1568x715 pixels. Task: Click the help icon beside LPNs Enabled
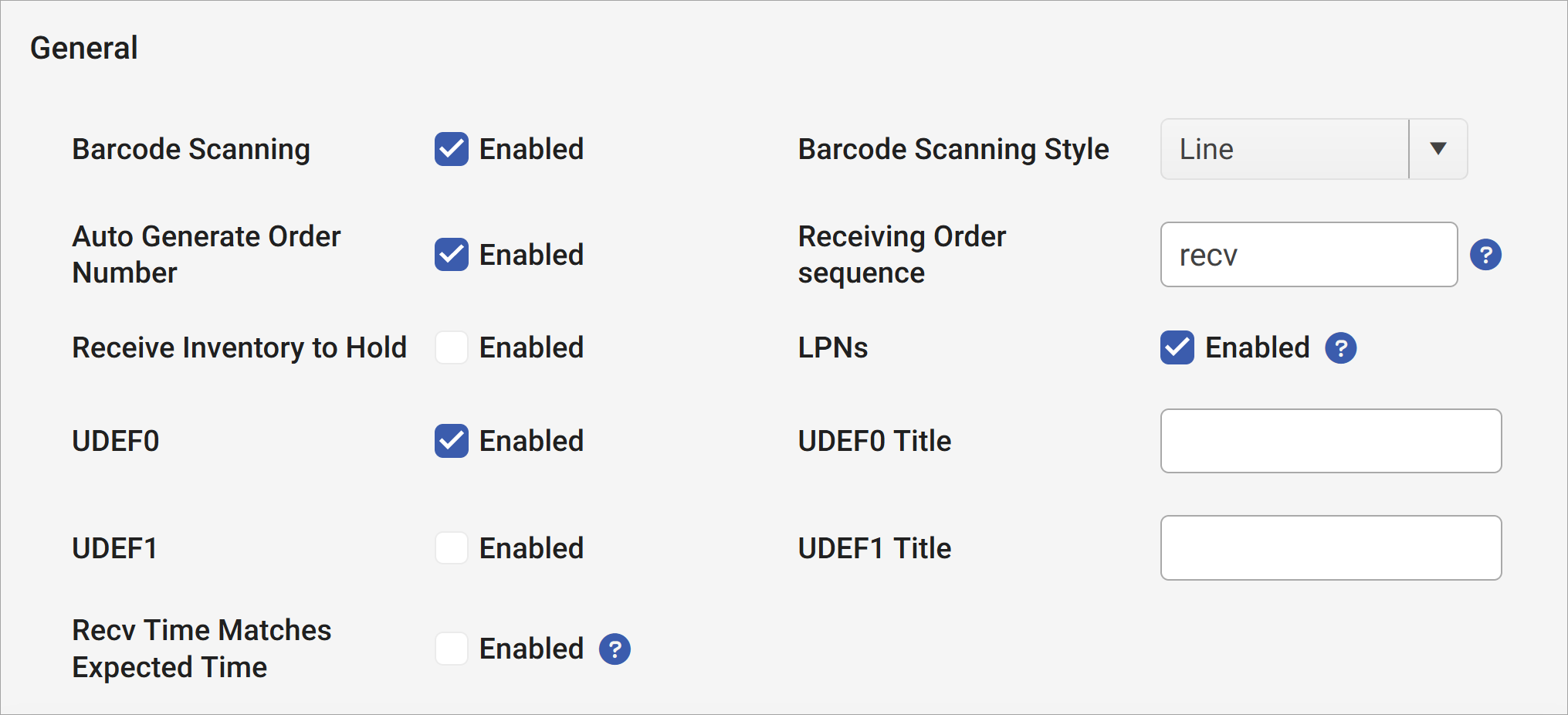1340,348
